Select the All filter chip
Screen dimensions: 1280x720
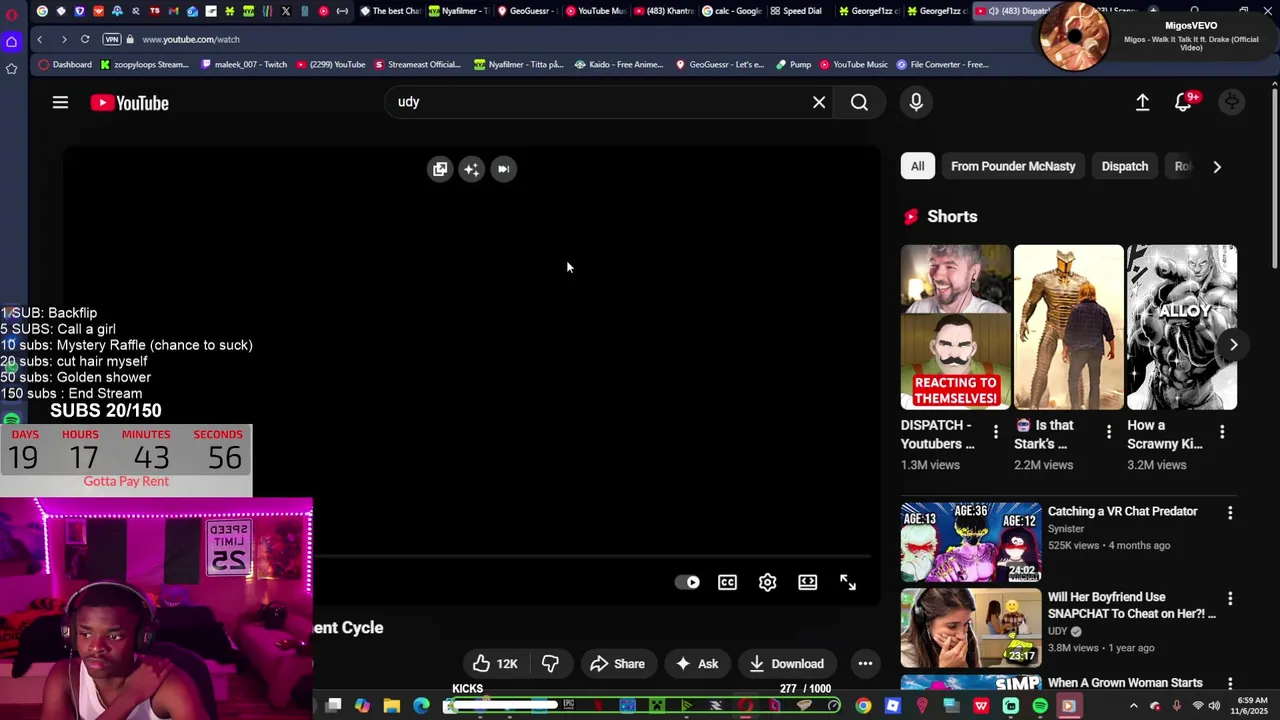[917, 166]
